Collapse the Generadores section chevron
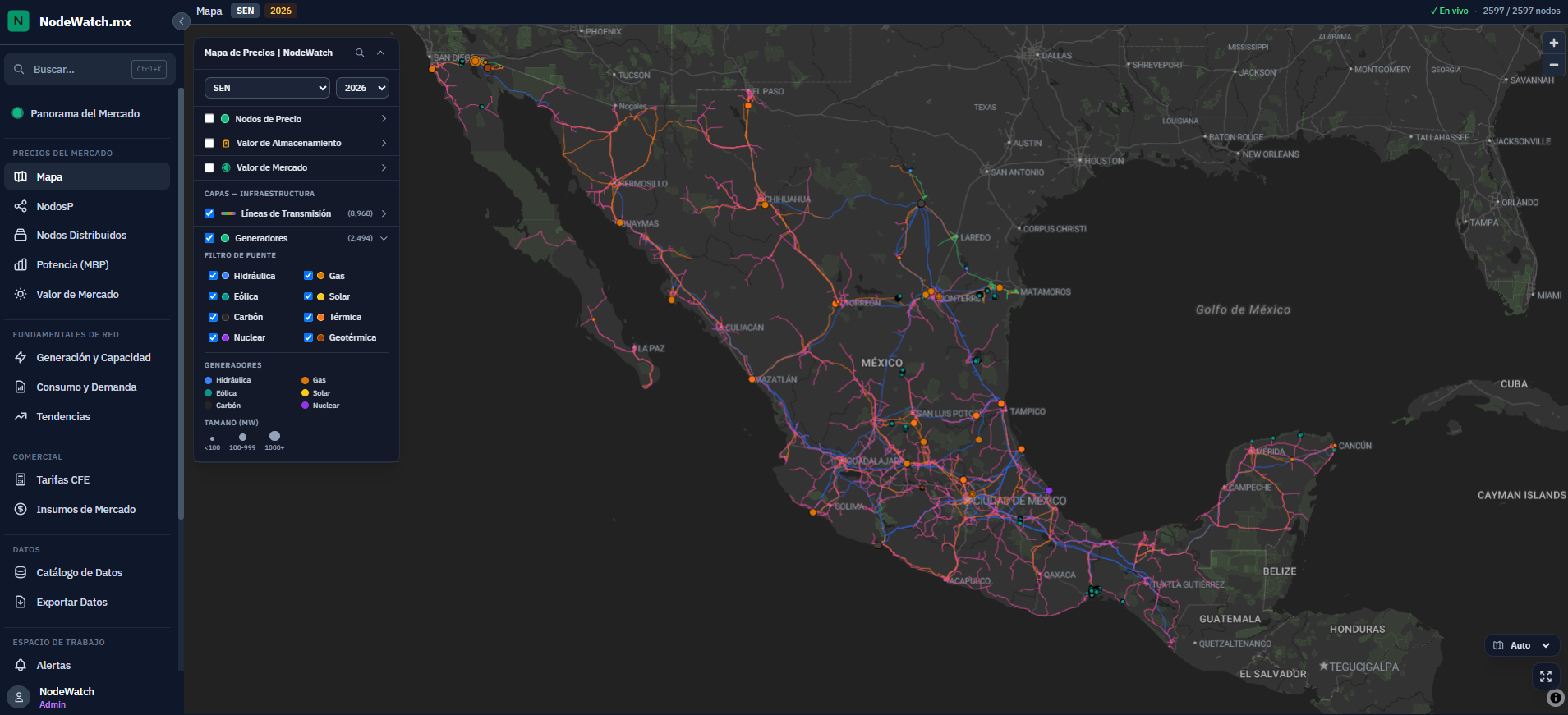 pyautogui.click(x=384, y=238)
